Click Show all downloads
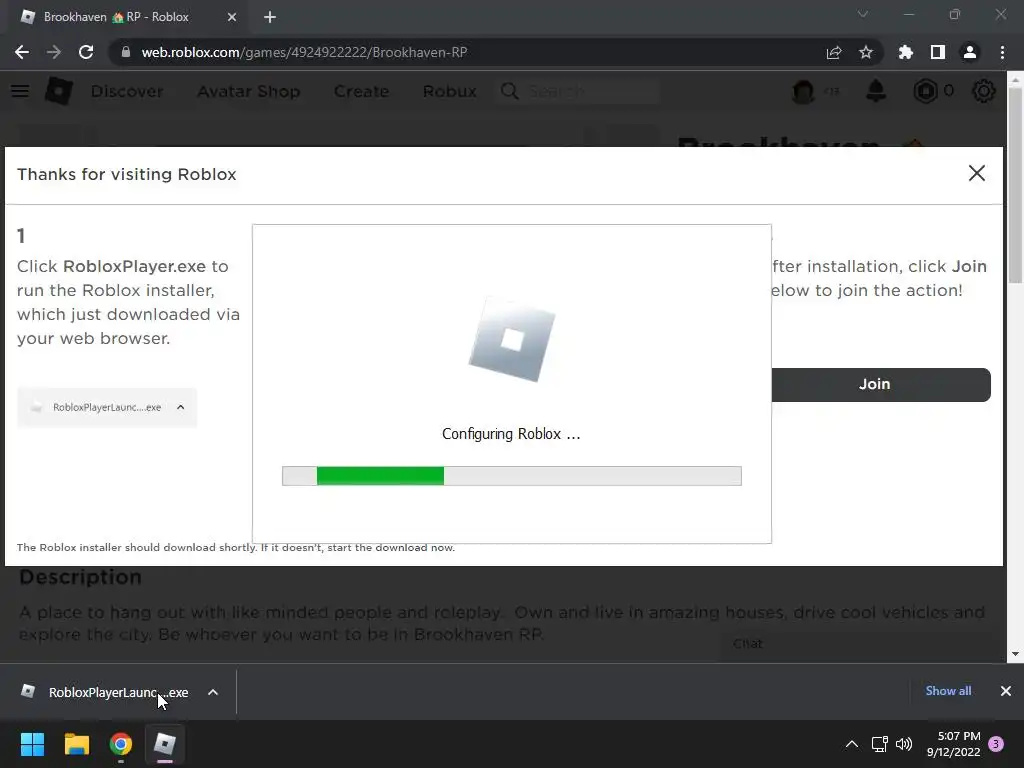The image size is (1024, 768). click(948, 690)
